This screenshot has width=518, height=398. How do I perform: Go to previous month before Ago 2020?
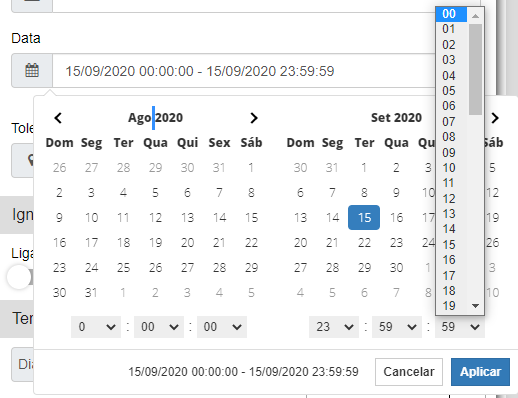click(58, 118)
